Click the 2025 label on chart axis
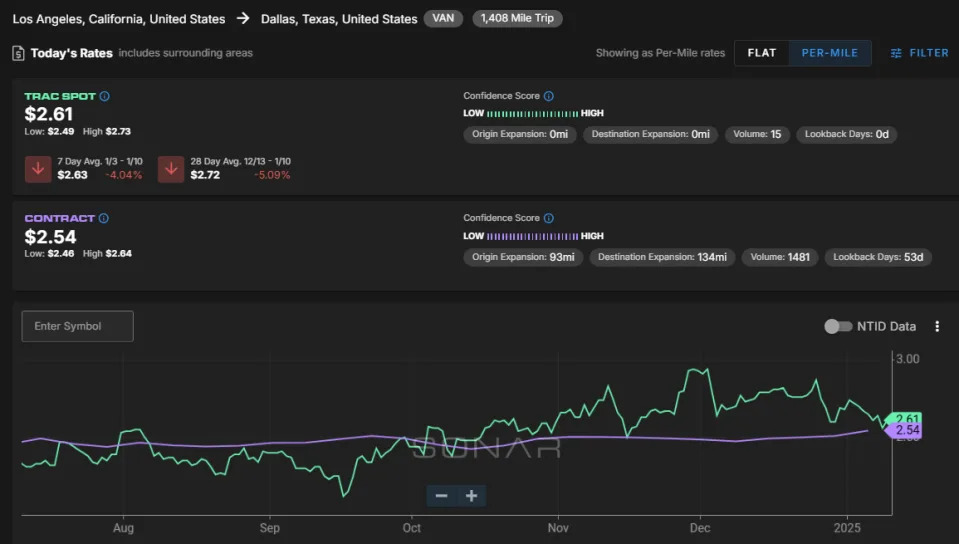 847,527
